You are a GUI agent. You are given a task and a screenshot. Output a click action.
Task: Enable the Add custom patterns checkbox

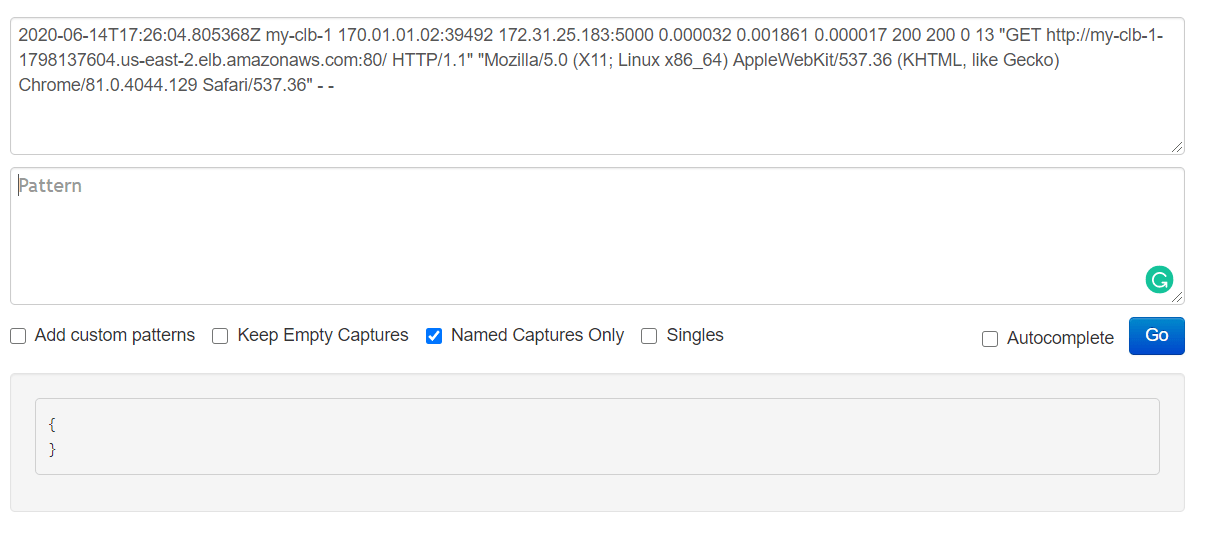tap(18, 336)
